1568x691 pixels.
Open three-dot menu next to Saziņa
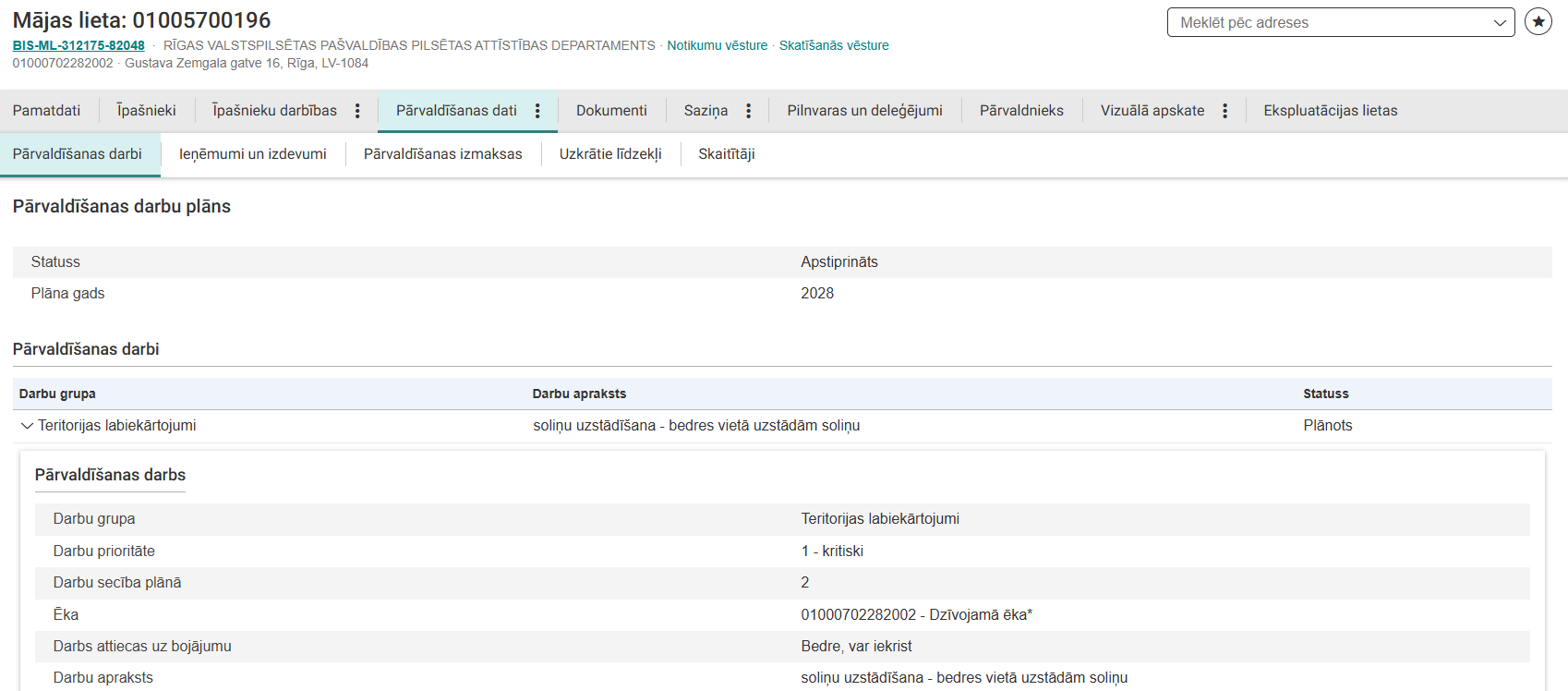pyautogui.click(x=748, y=111)
